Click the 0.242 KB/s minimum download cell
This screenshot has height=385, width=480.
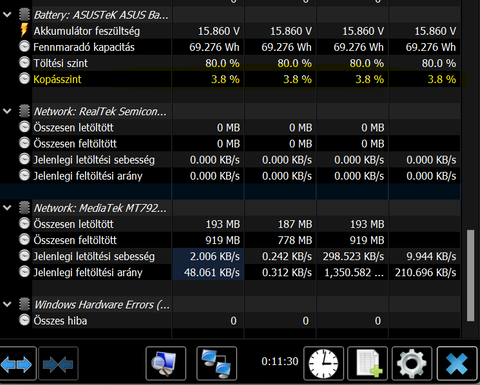[x=280, y=256]
